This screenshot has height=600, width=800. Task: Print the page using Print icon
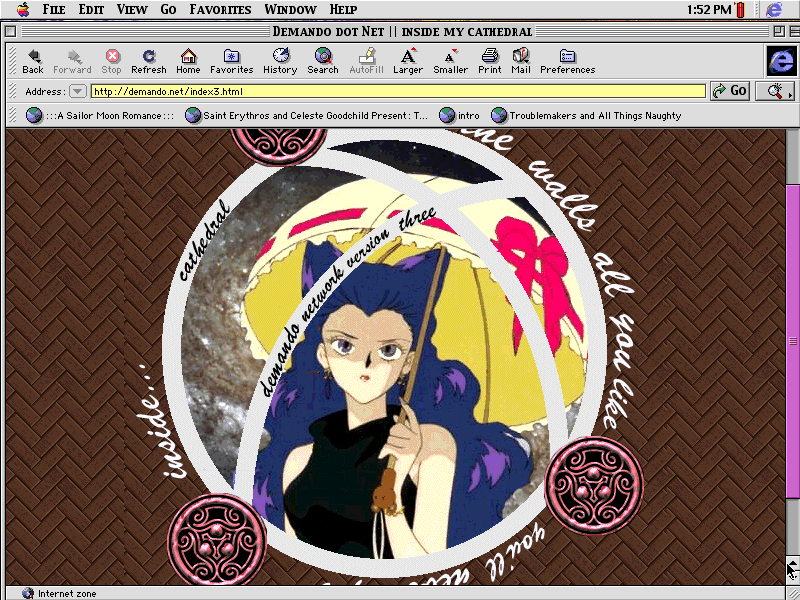coord(490,57)
